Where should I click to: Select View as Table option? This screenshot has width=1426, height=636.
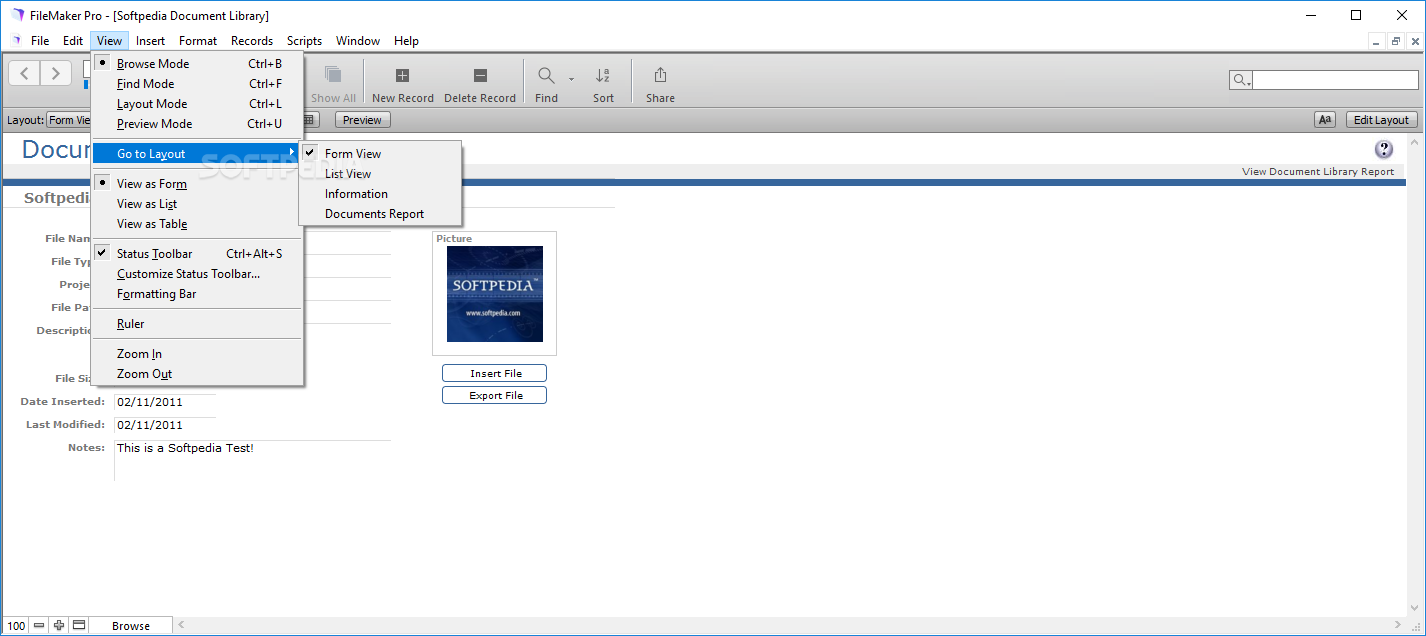click(x=197, y=224)
